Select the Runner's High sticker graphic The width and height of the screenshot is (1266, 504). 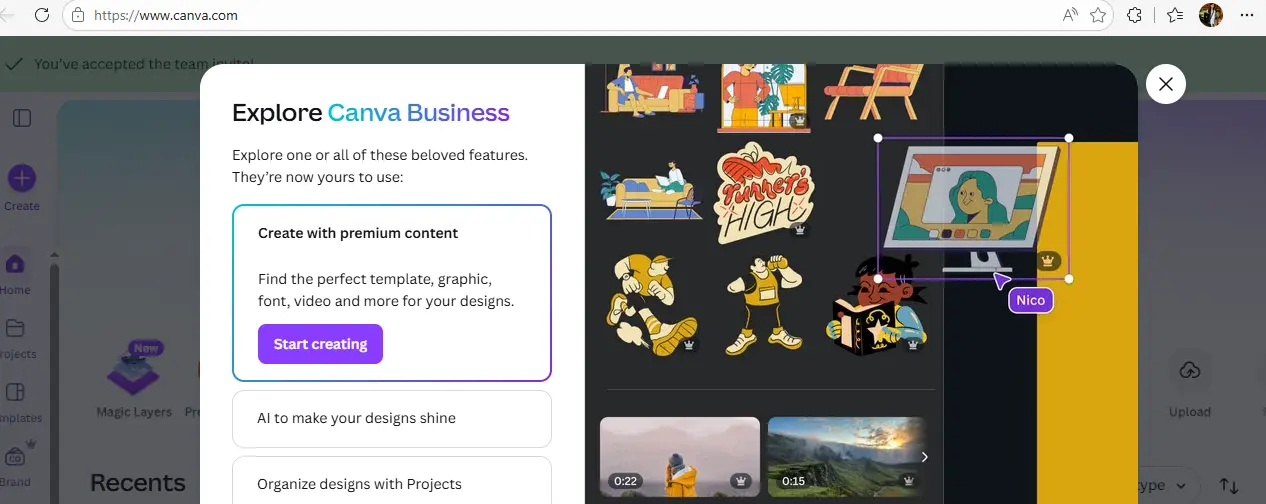point(764,192)
